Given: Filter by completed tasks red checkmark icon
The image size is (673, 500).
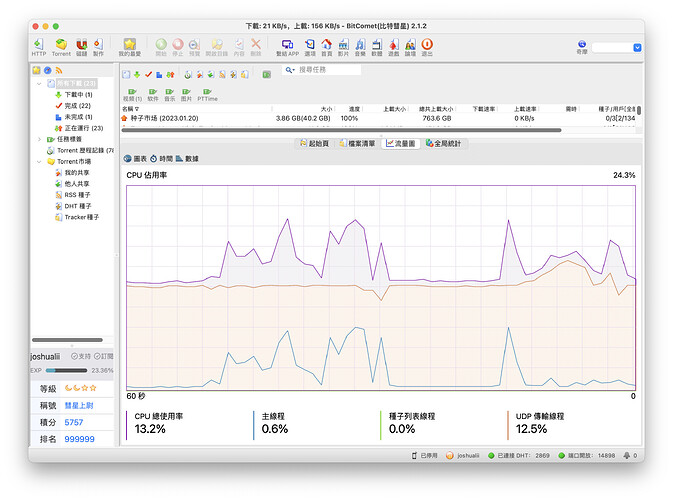Looking at the screenshot, I should (148, 75).
